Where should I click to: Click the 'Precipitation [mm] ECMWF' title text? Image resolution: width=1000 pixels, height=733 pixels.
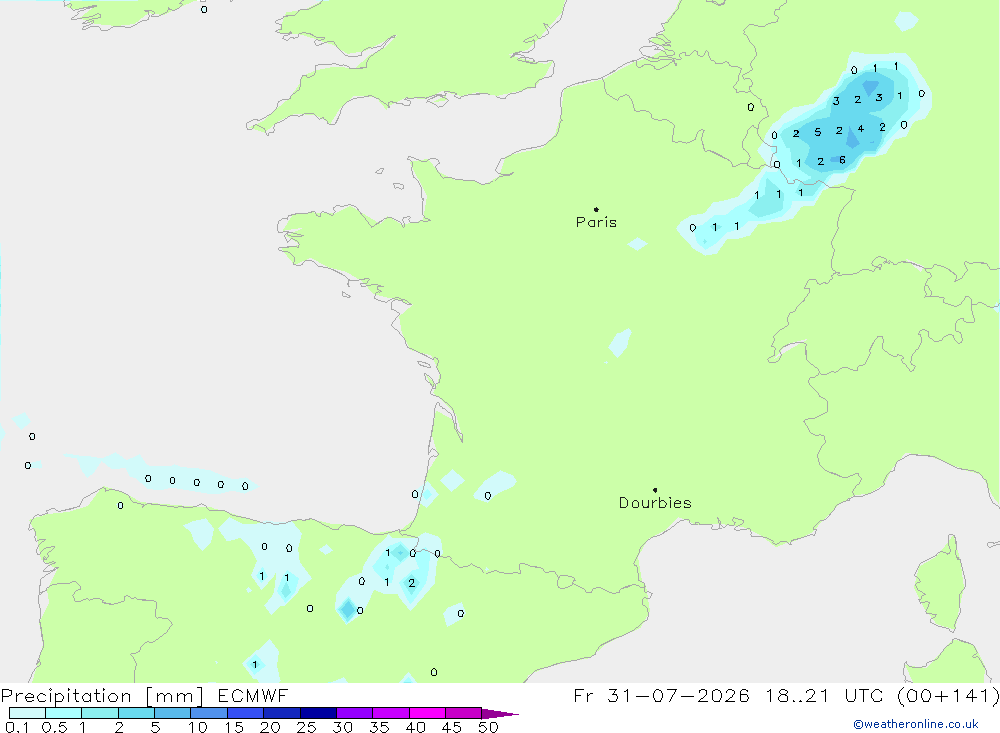[145, 695]
